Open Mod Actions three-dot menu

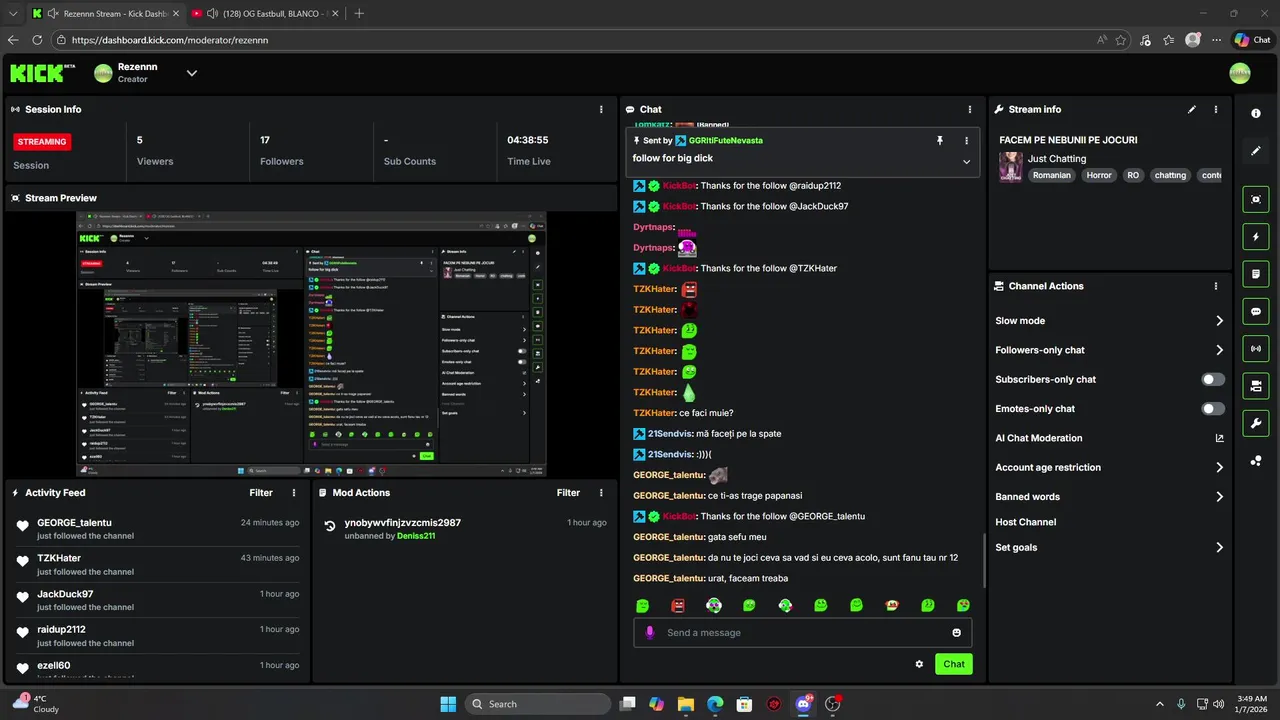(601, 492)
